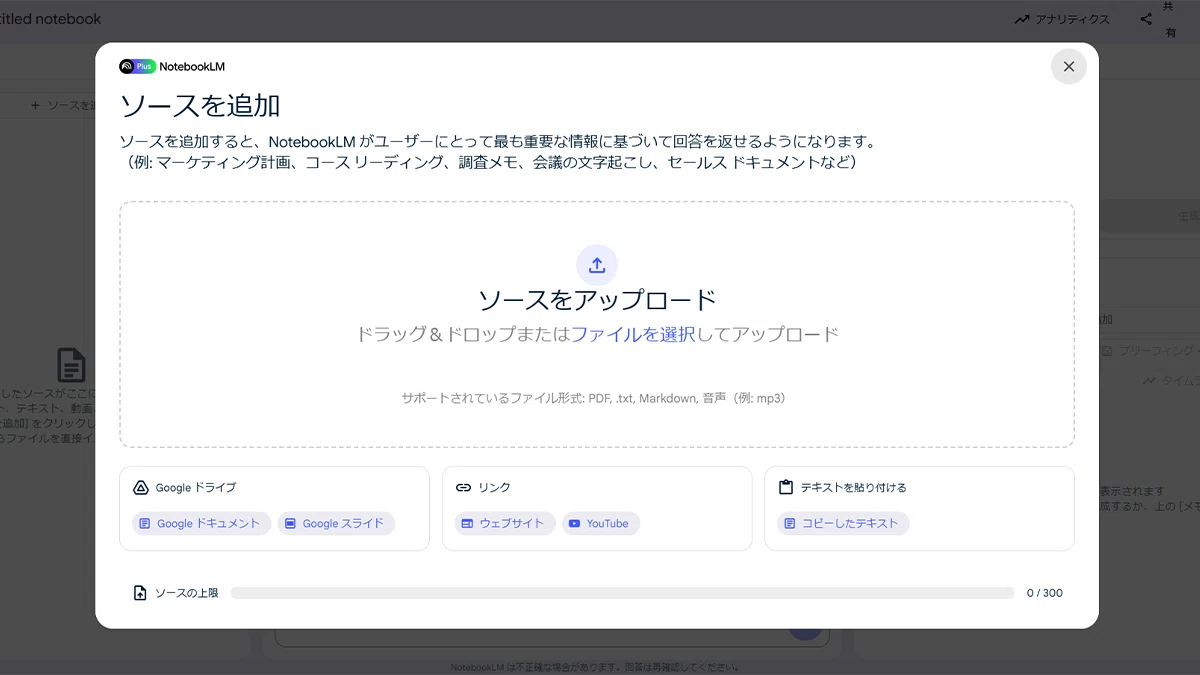Click the Google ドライブ label
Viewport: 1200px width, 675px height.
pyautogui.click(x=196, y=488)
